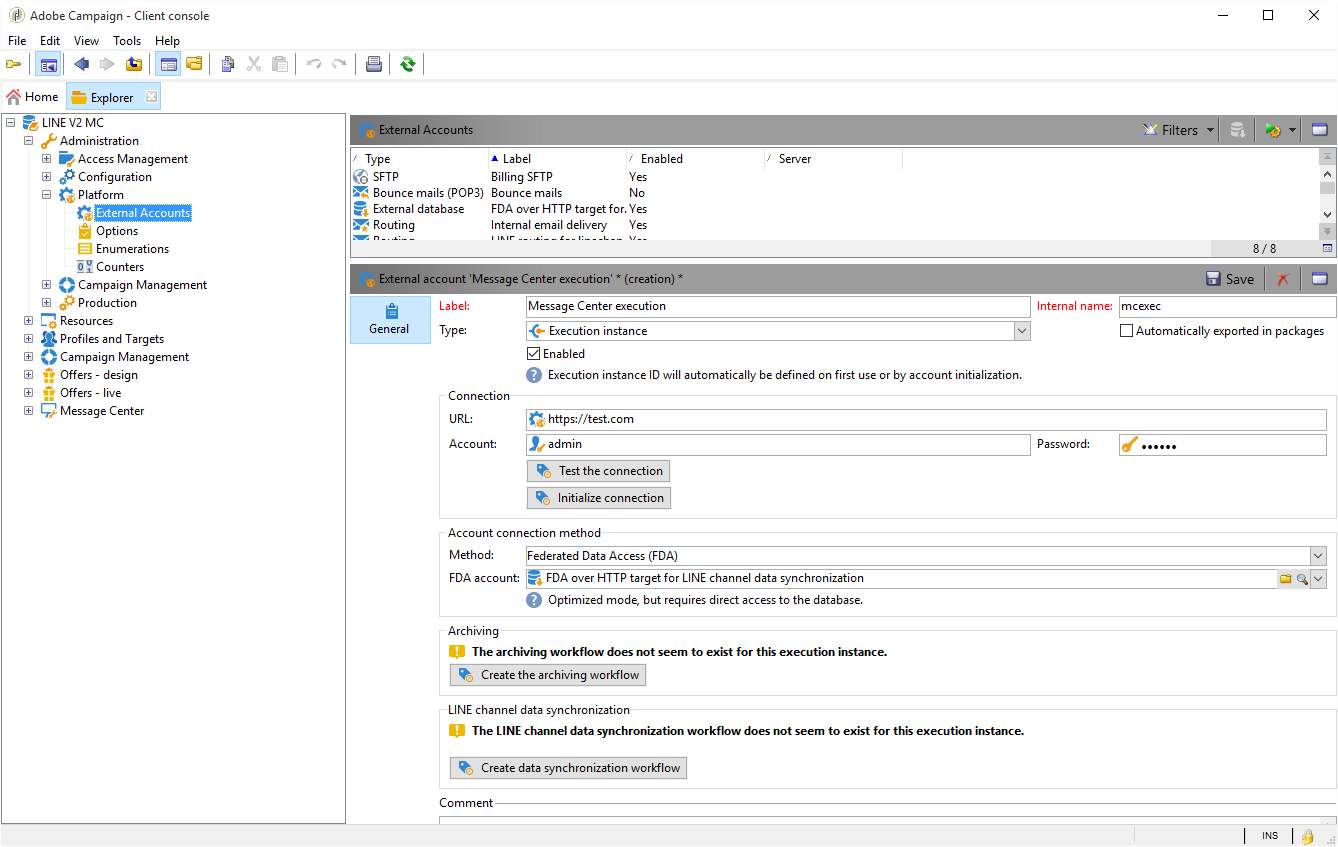Image resolution: width=1338 pixels, height=847 pixels.
Task: Close the Explorer tab
Action: (x=151, y=97)
